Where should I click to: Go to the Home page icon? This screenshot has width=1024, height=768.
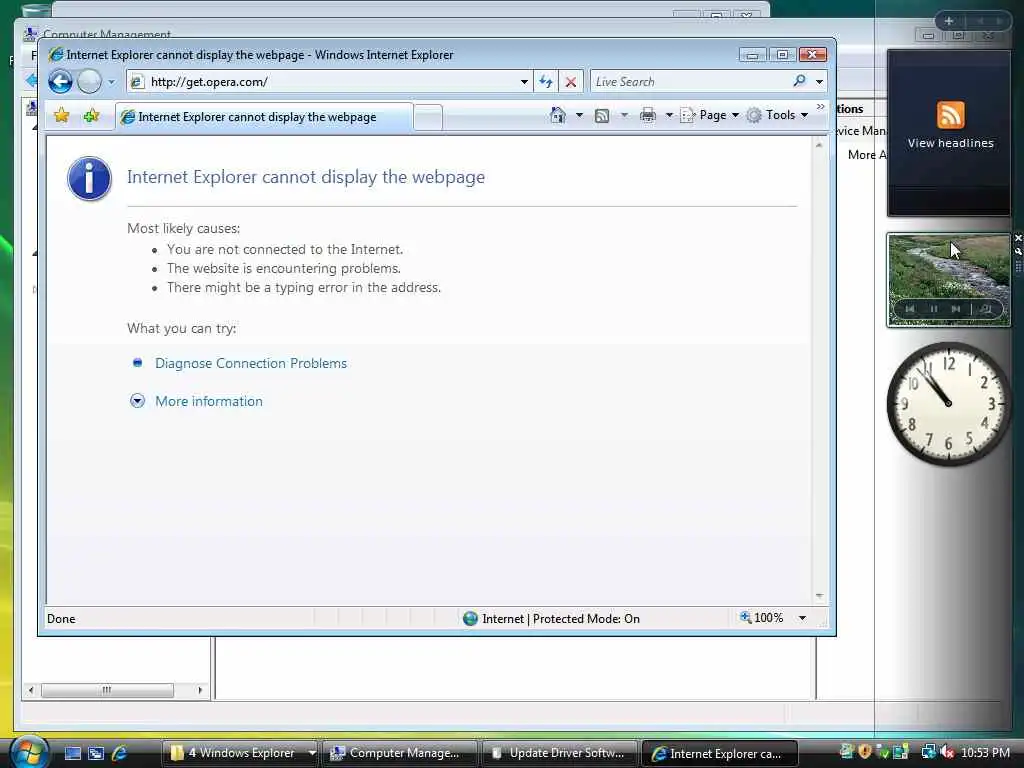[558, 116]
